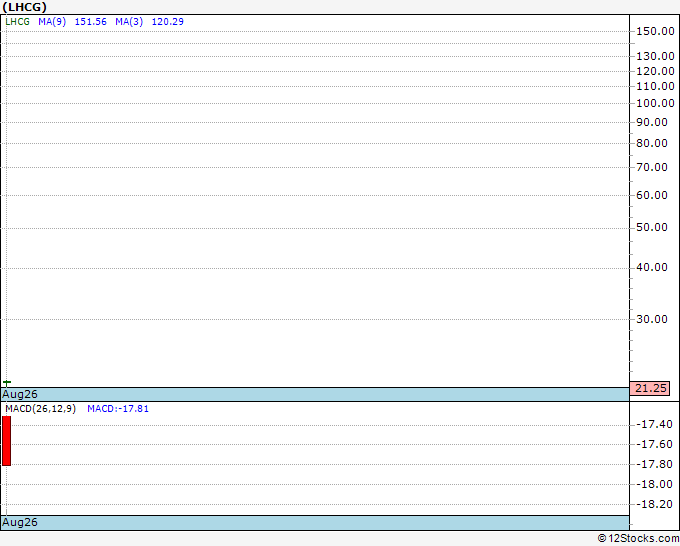The image size is (680, 546).
Task: Click the red MACD histogram bar
Action: click(7, 441)
